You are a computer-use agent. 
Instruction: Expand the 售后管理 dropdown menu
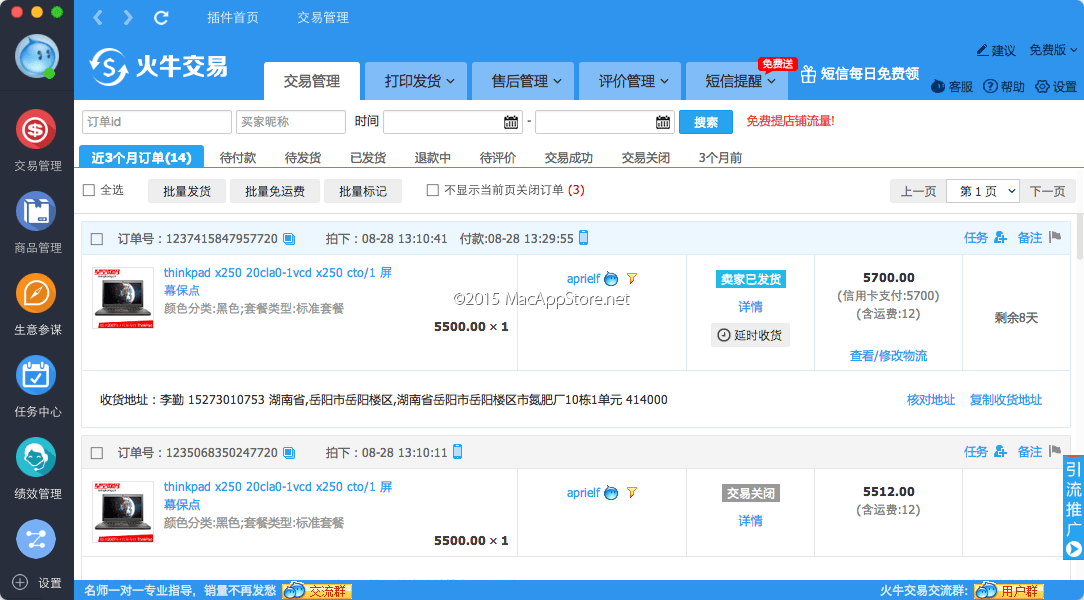[526, 81]
